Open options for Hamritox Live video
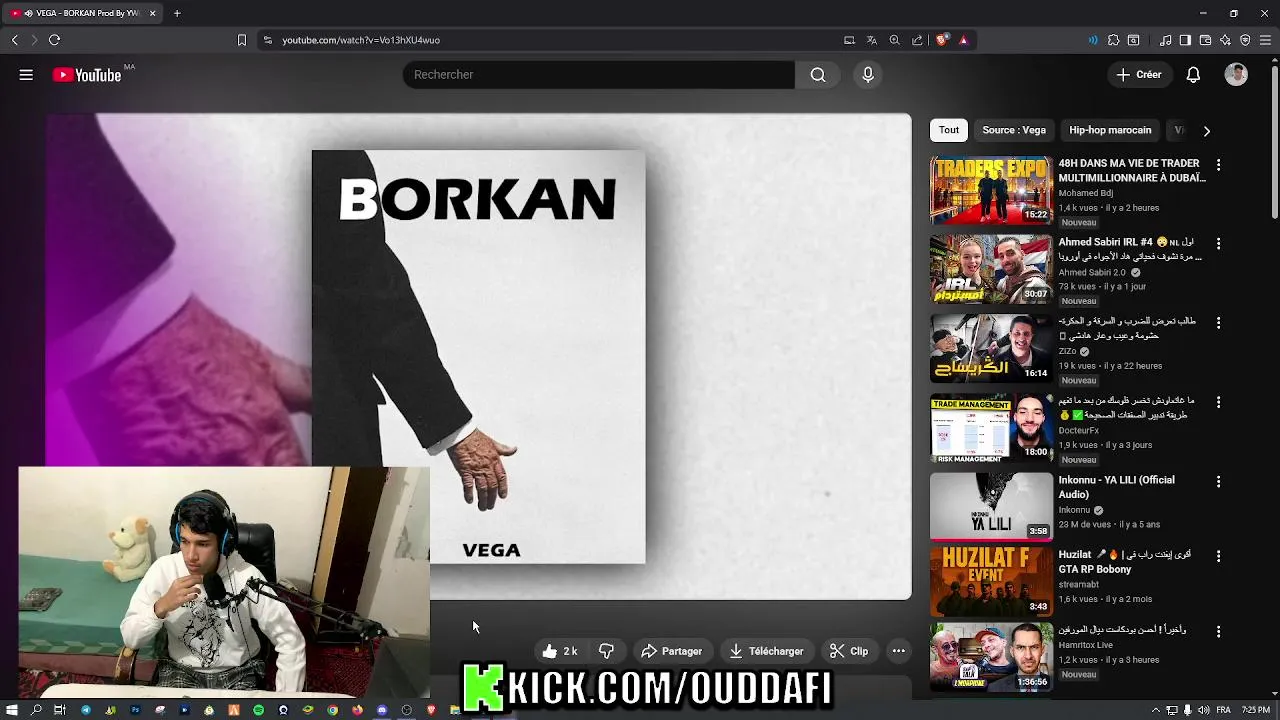Viewport: 1280px width, 720px height. click(x=1218, y=632)
